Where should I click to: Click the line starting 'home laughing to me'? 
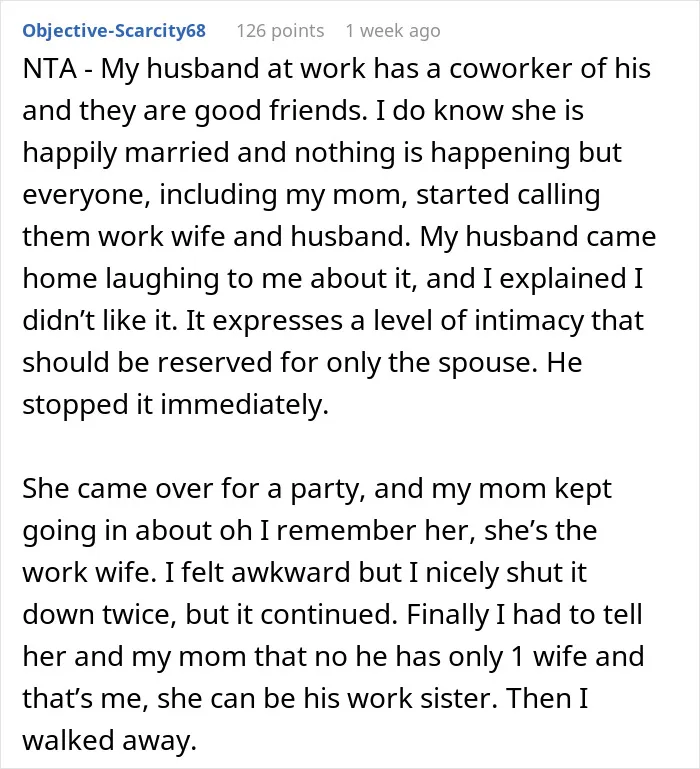333,279
